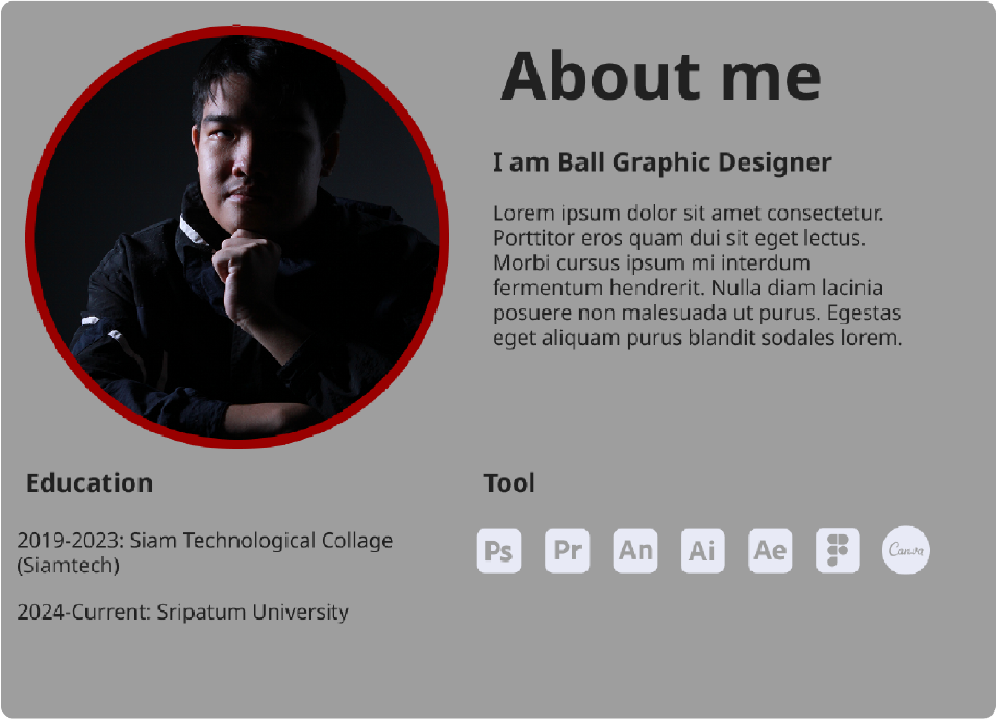Viewport: 997px width, 720px height.
Task: Select the Sripatum University entry
Action: 183,612
